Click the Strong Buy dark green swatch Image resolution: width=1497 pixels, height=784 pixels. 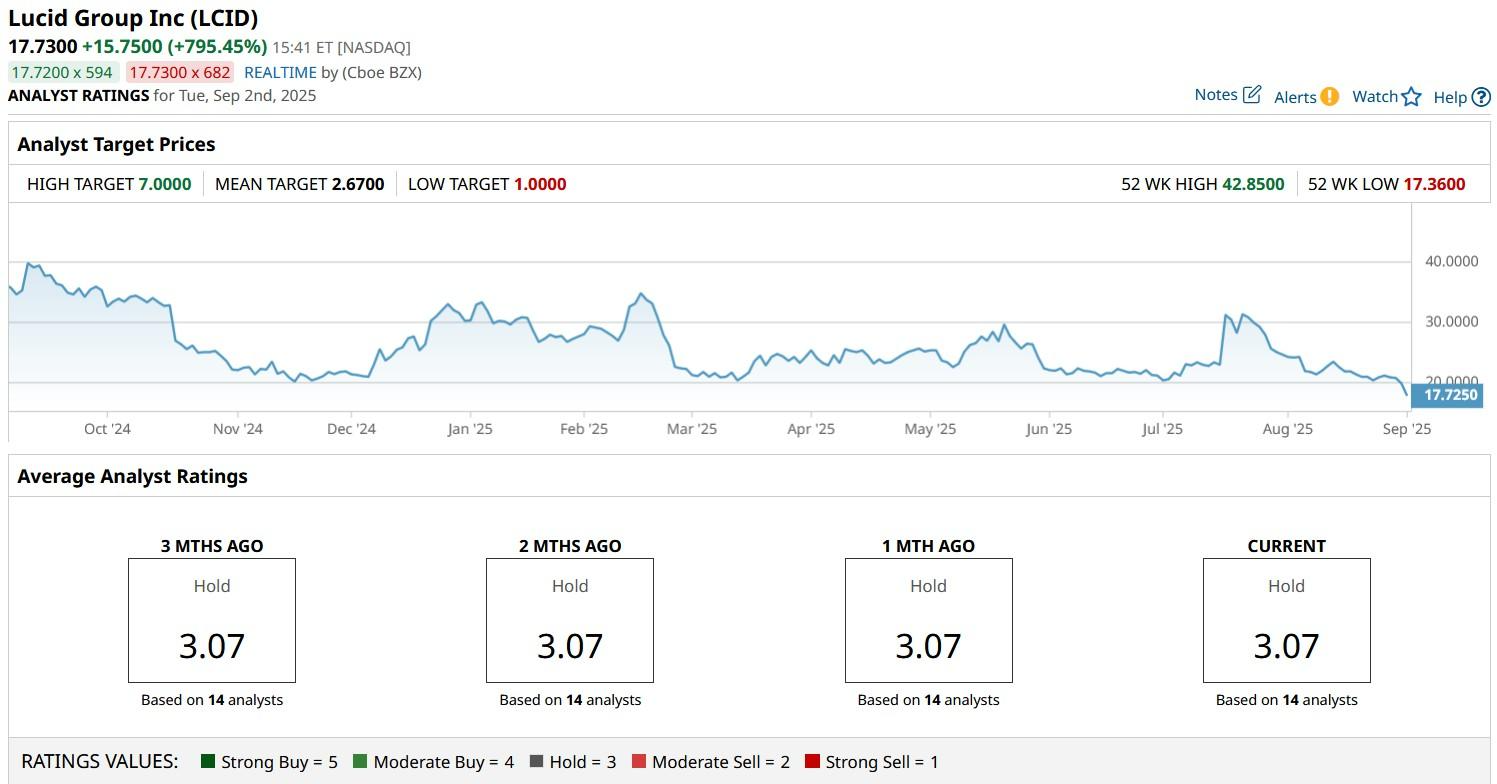(x=208, y=762)
